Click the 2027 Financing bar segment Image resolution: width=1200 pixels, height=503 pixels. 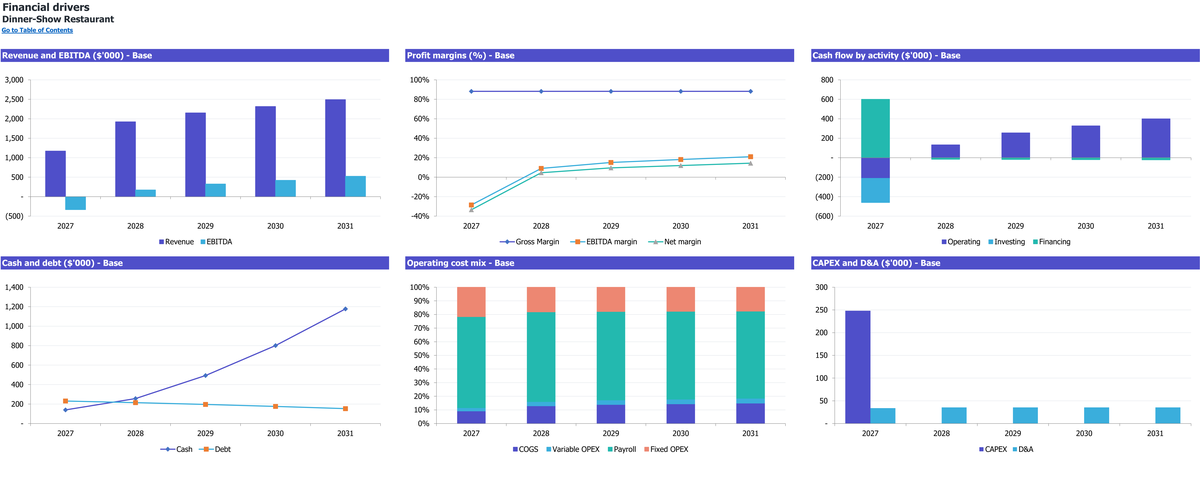tap(875, 128)
